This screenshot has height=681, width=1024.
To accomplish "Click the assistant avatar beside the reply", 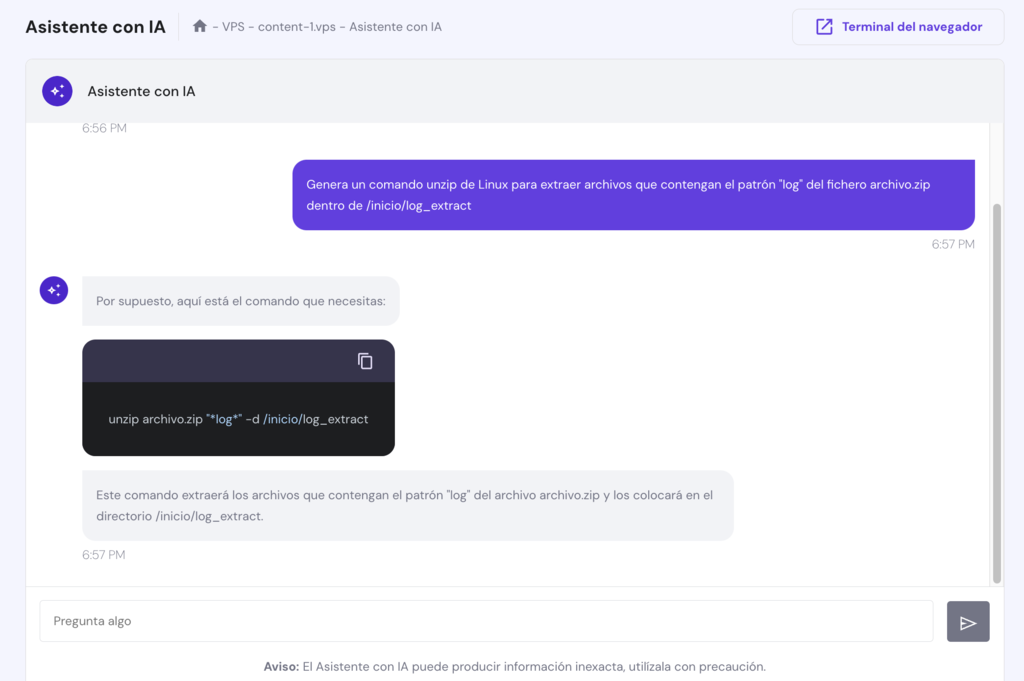I will click(54, 291).
